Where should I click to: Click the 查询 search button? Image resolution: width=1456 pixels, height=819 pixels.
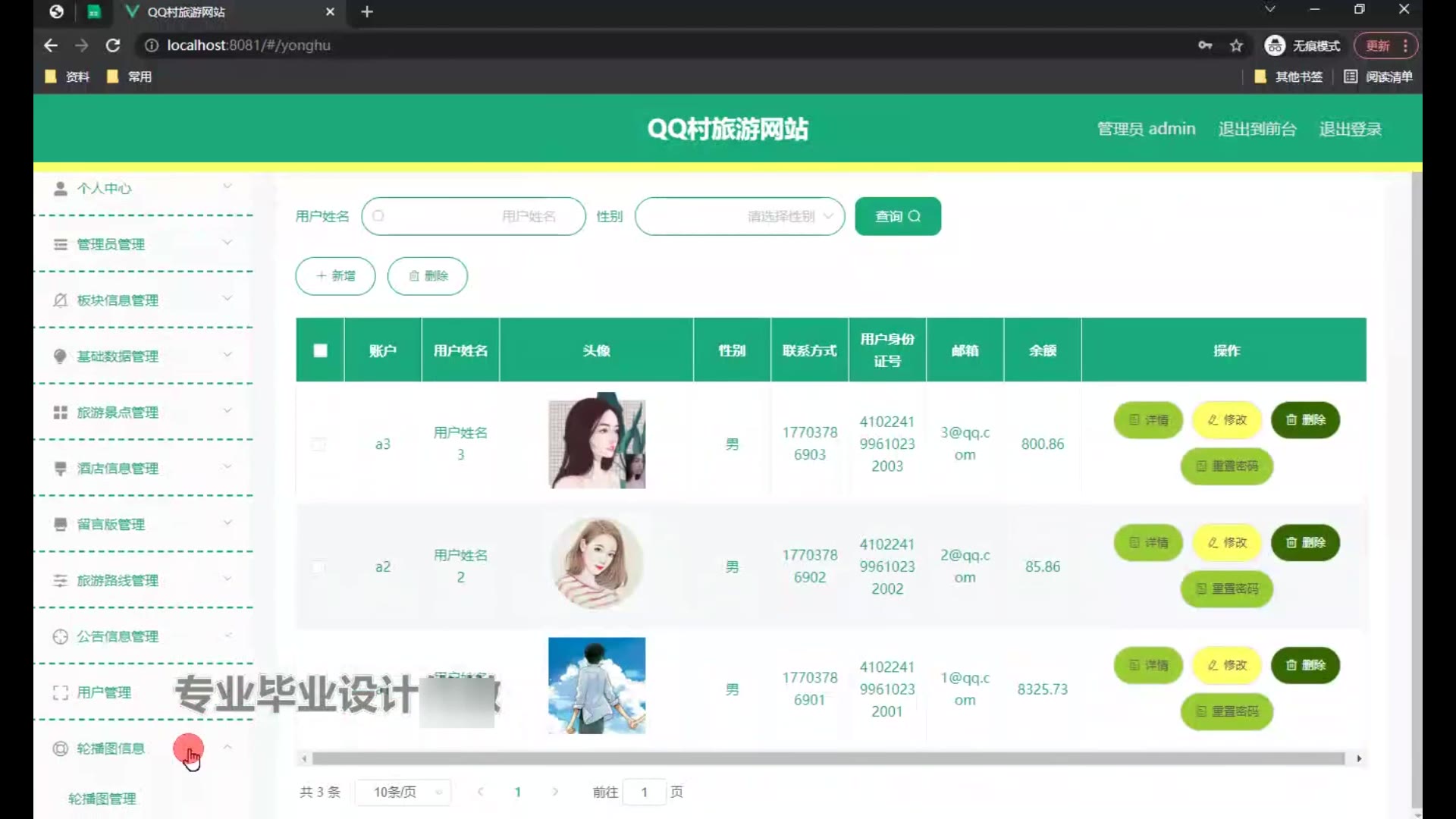[897, 217]
